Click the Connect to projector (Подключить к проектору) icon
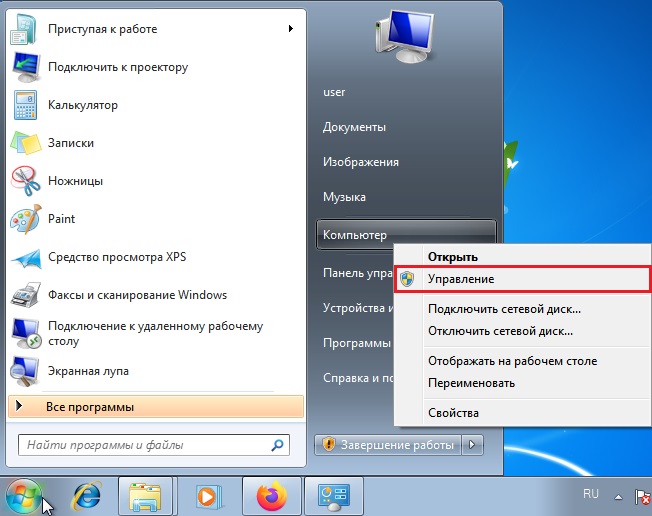This screenshot has width=652, height=516. [x=26, y=67]
